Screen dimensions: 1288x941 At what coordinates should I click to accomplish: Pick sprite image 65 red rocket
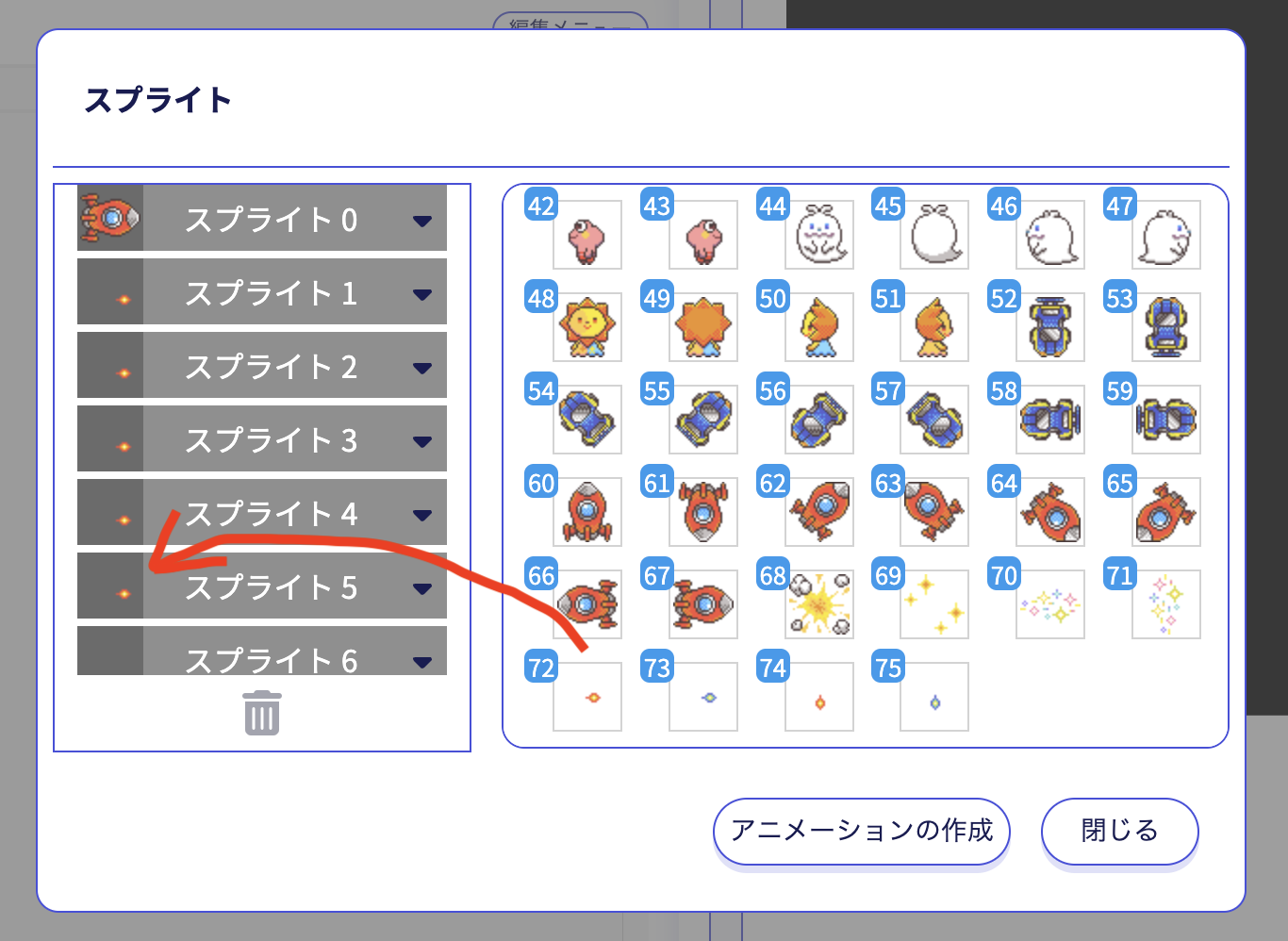coord(1166,512)
